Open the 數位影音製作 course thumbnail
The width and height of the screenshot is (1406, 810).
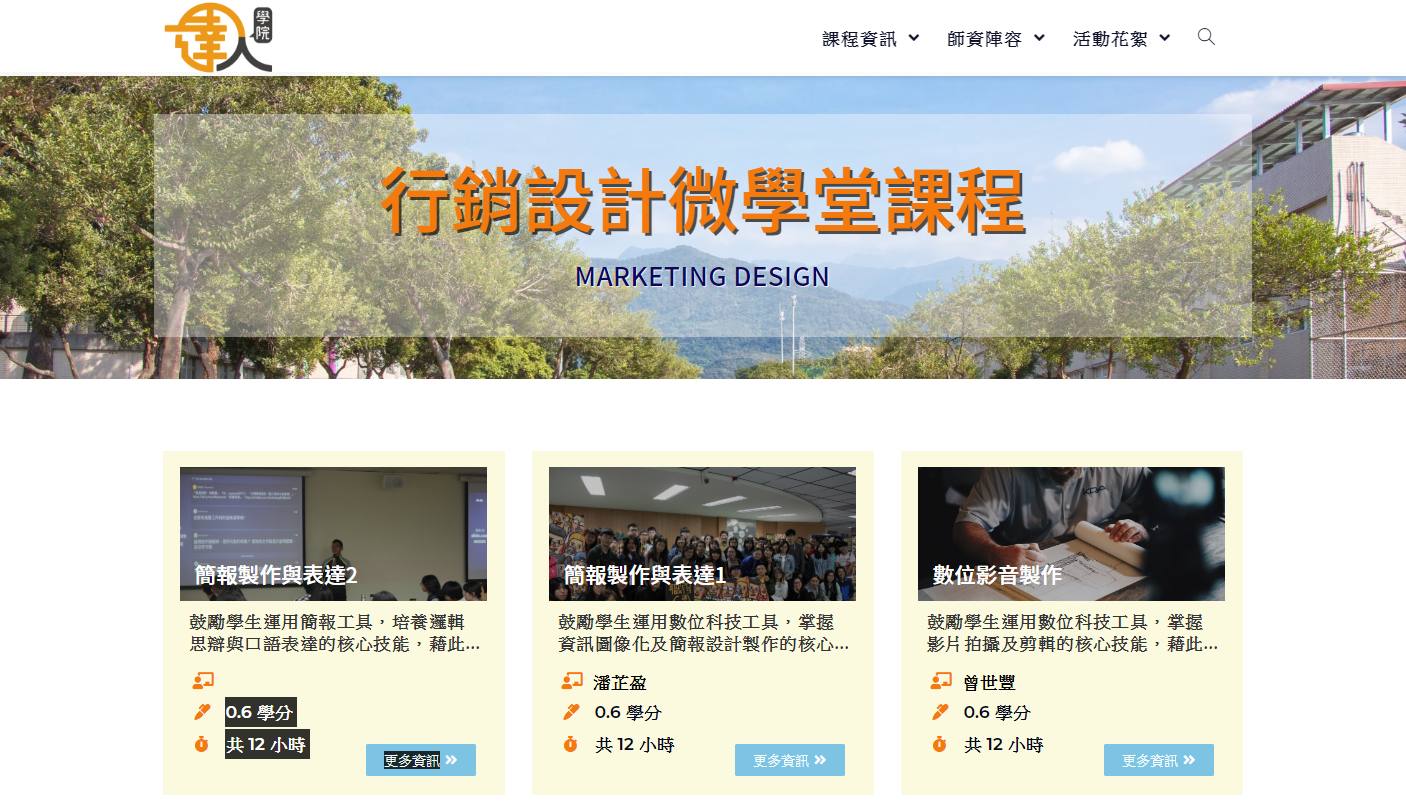click(1071, 532)
